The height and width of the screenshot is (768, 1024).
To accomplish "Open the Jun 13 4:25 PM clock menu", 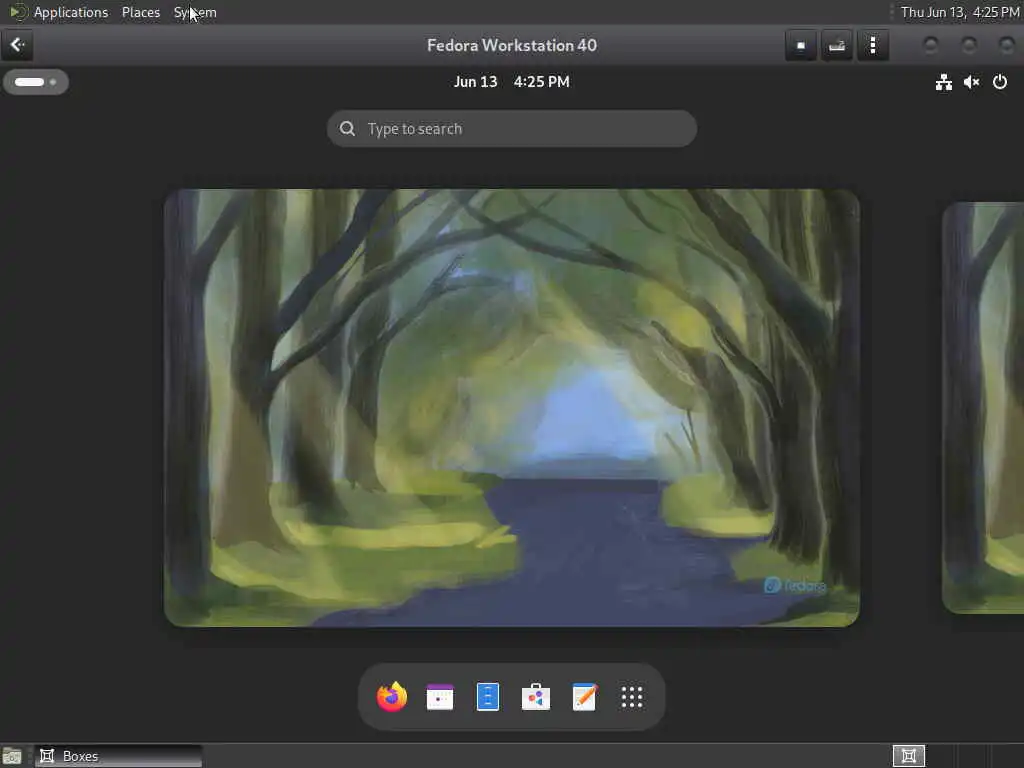I will click(511, 82).
